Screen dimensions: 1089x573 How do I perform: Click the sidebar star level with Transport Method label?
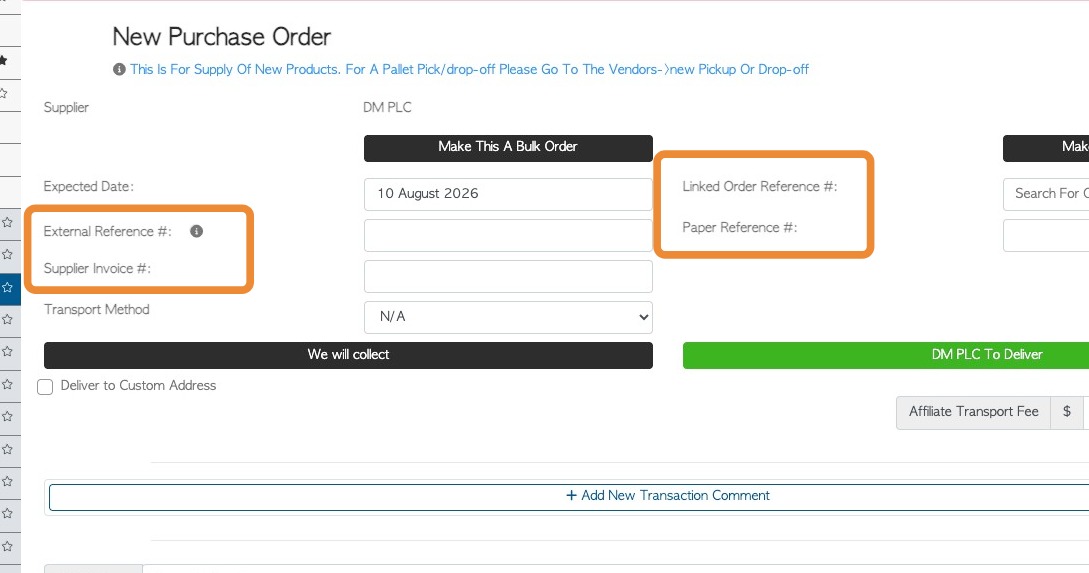pyautogui.click(x=7, y=319)
